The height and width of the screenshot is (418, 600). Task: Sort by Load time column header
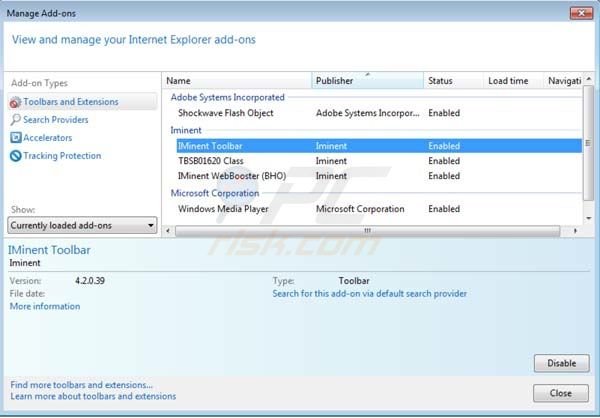click(x=513, y=81)
